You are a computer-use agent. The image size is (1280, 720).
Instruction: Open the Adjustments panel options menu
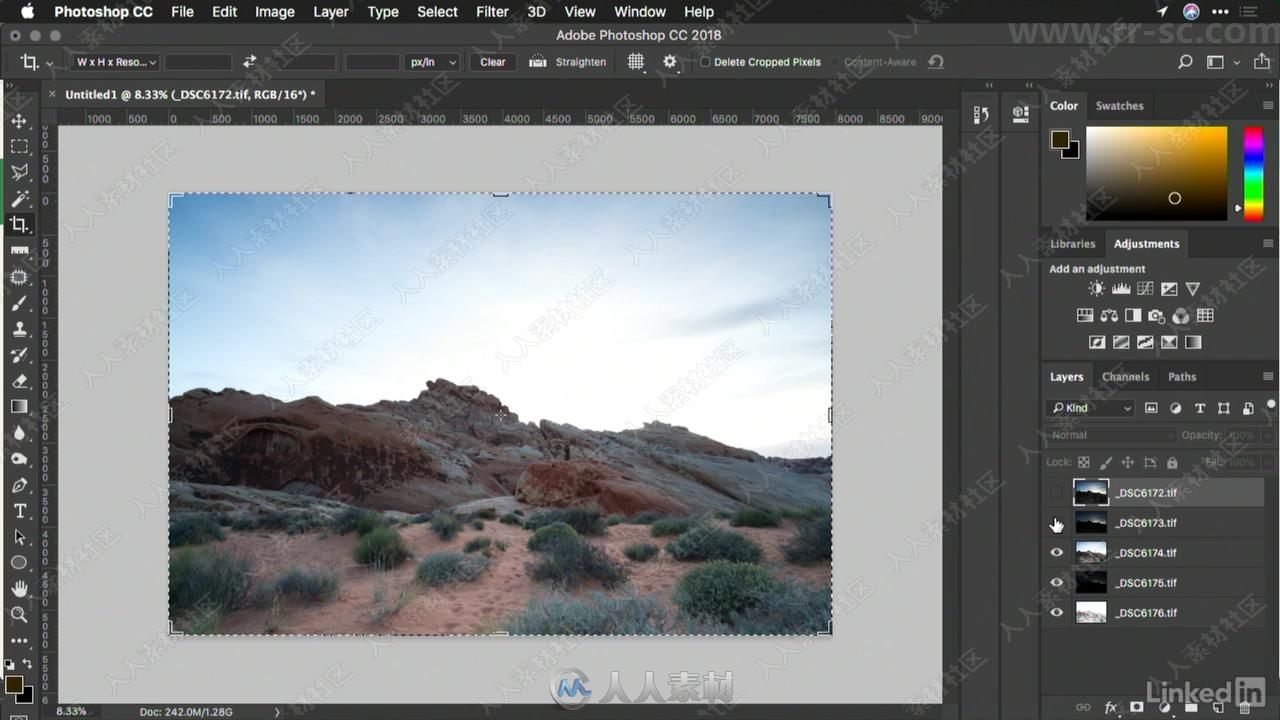(x=1268, y=243)
